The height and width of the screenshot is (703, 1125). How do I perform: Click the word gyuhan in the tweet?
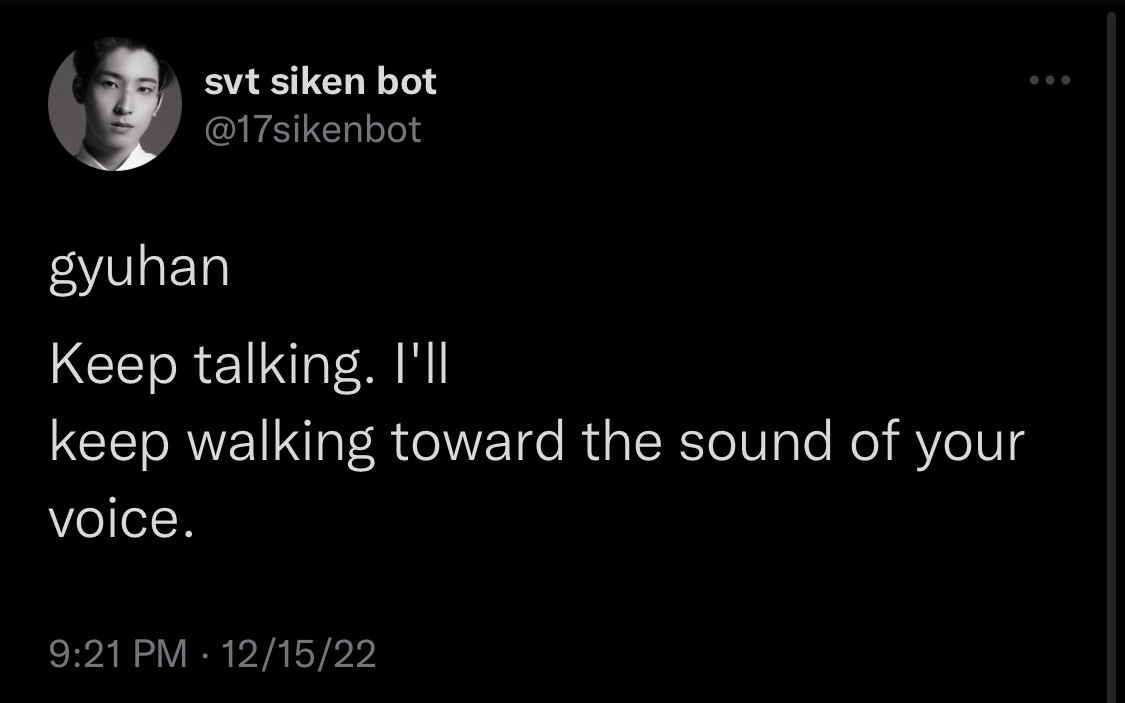point(139,270)
